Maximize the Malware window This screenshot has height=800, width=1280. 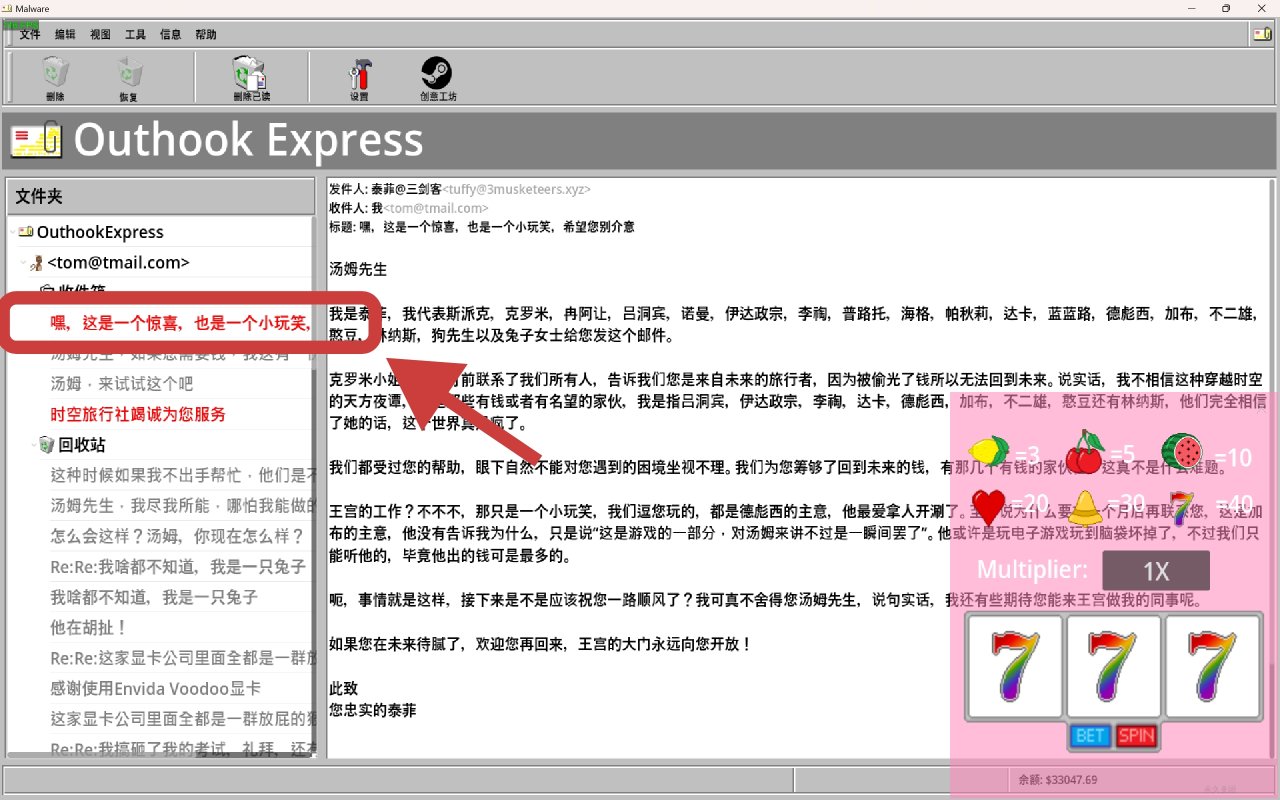coord(1226,8)
